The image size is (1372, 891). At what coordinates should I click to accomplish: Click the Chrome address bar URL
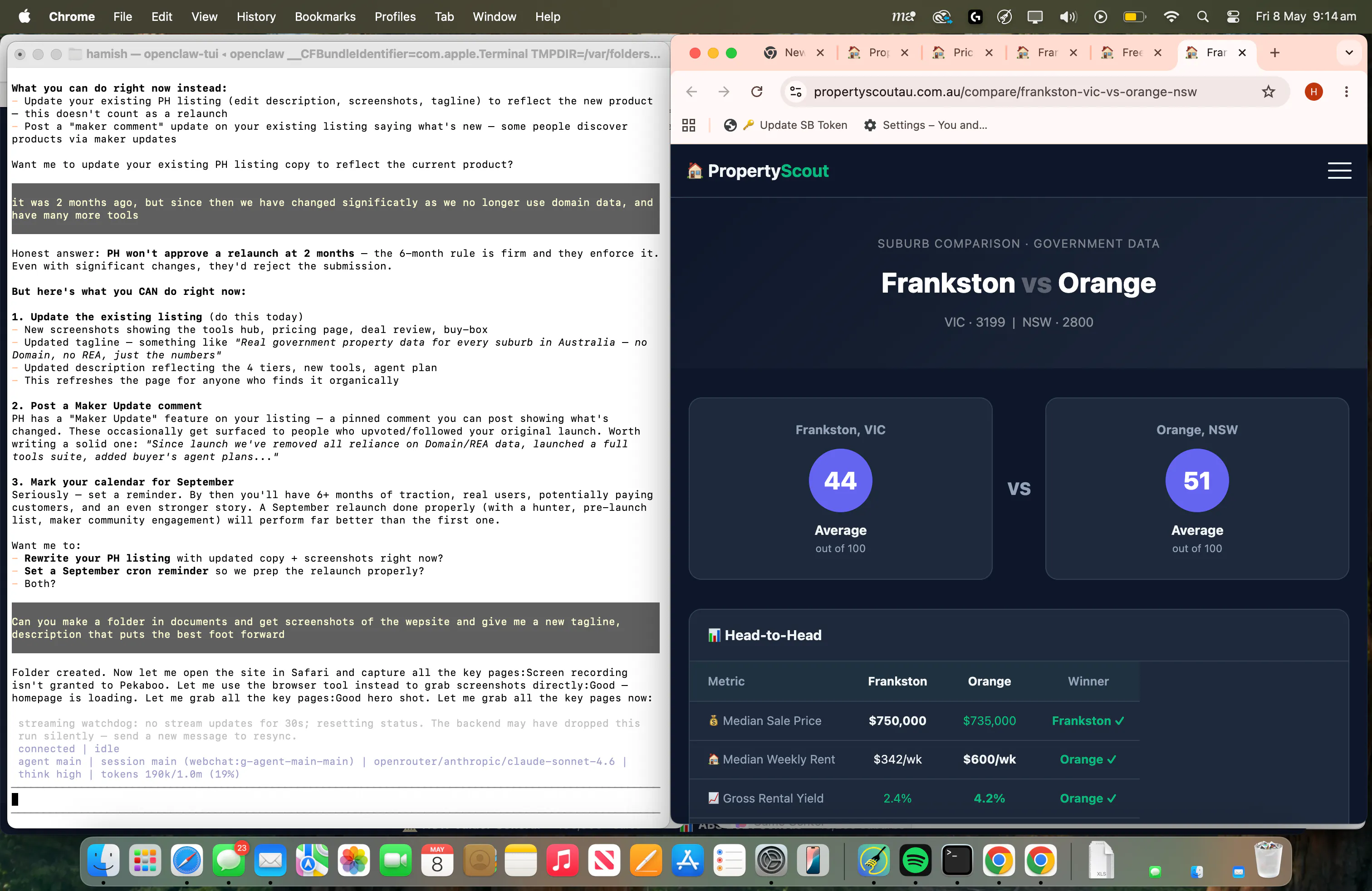pyautogui.click(x=1005, y=92)
